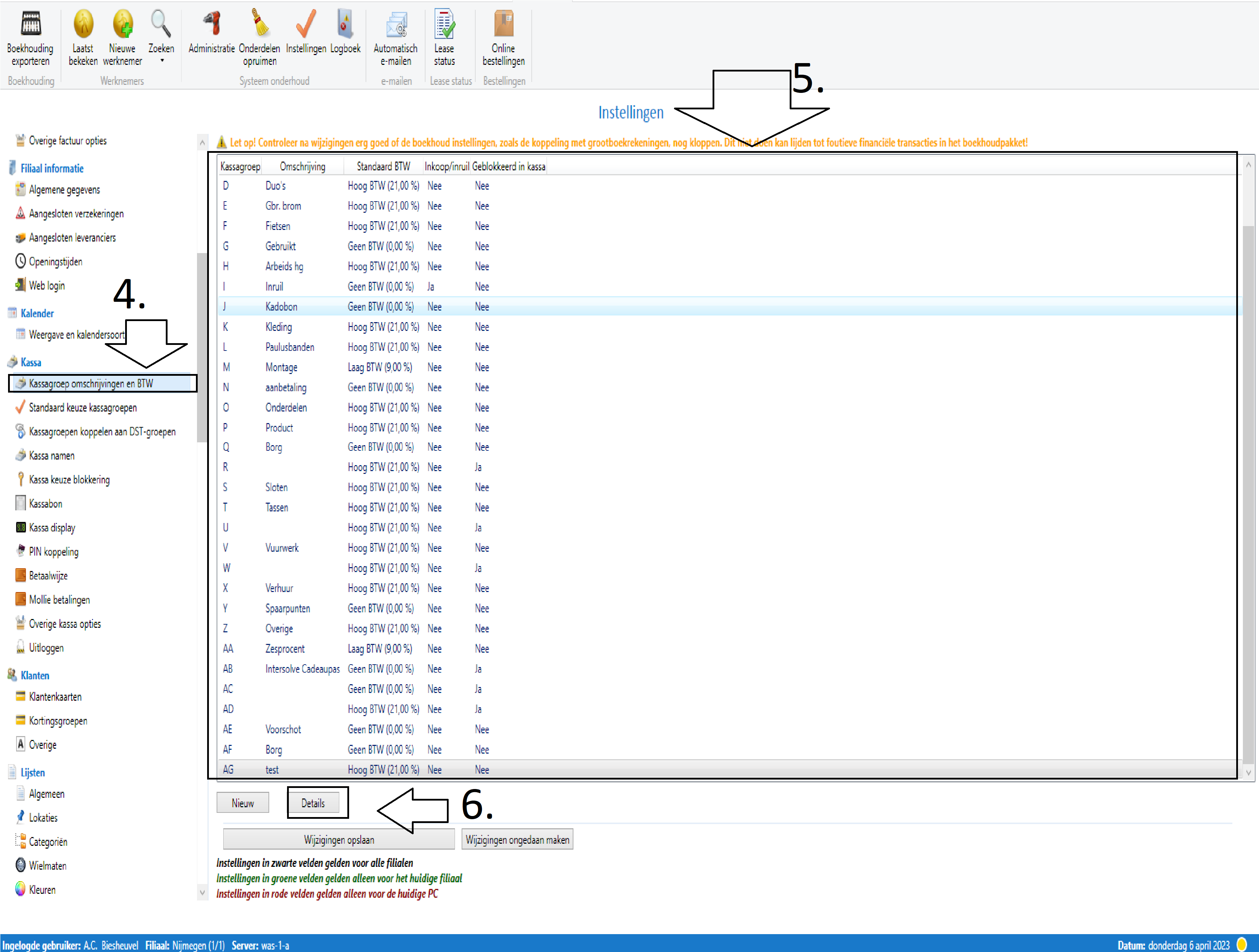Click the Nieuw button
Screen dimensions: 1259x952
pyautogui.click(x=243, y=803)
